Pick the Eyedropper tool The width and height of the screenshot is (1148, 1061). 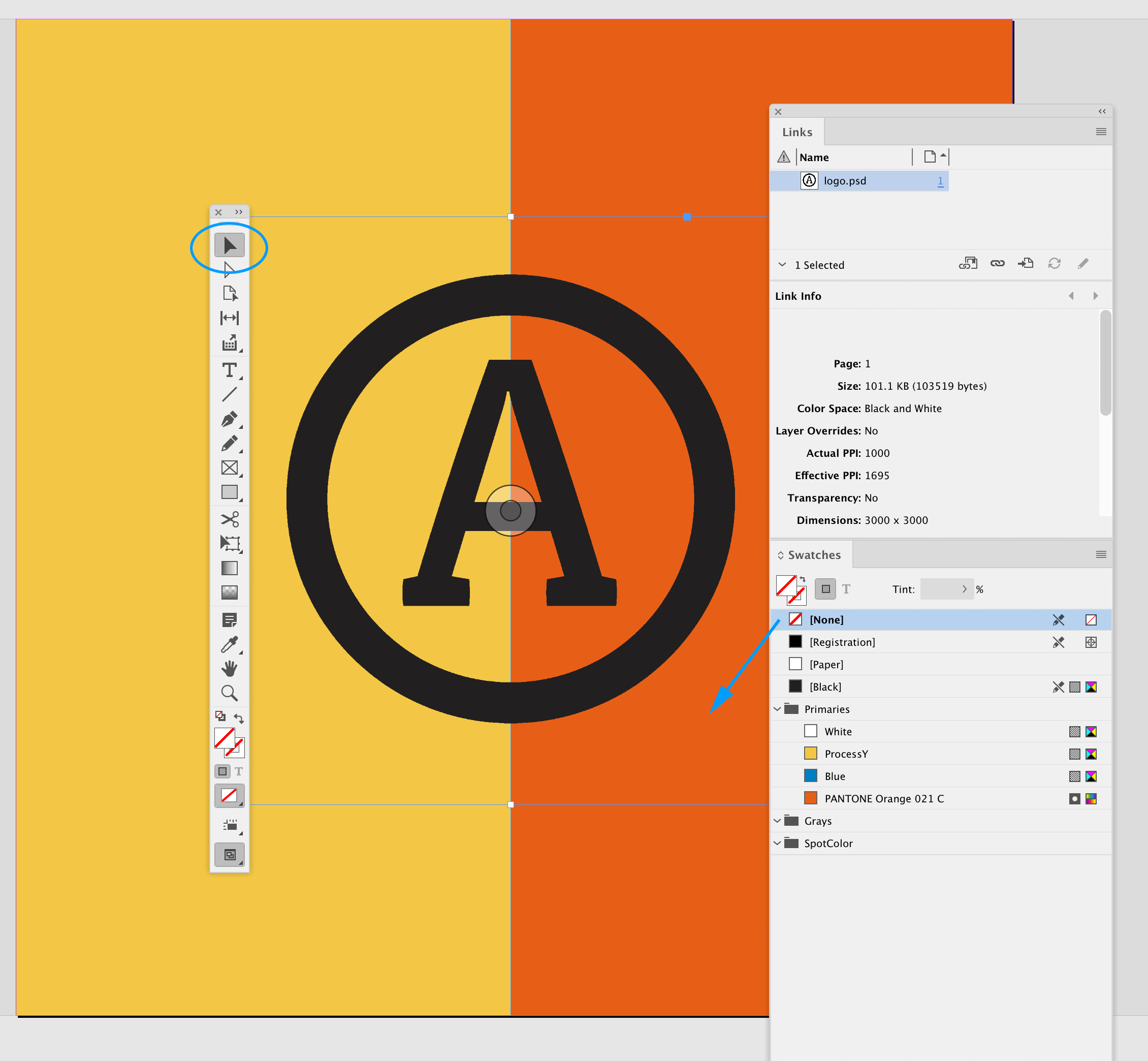[x=230, y=644]
